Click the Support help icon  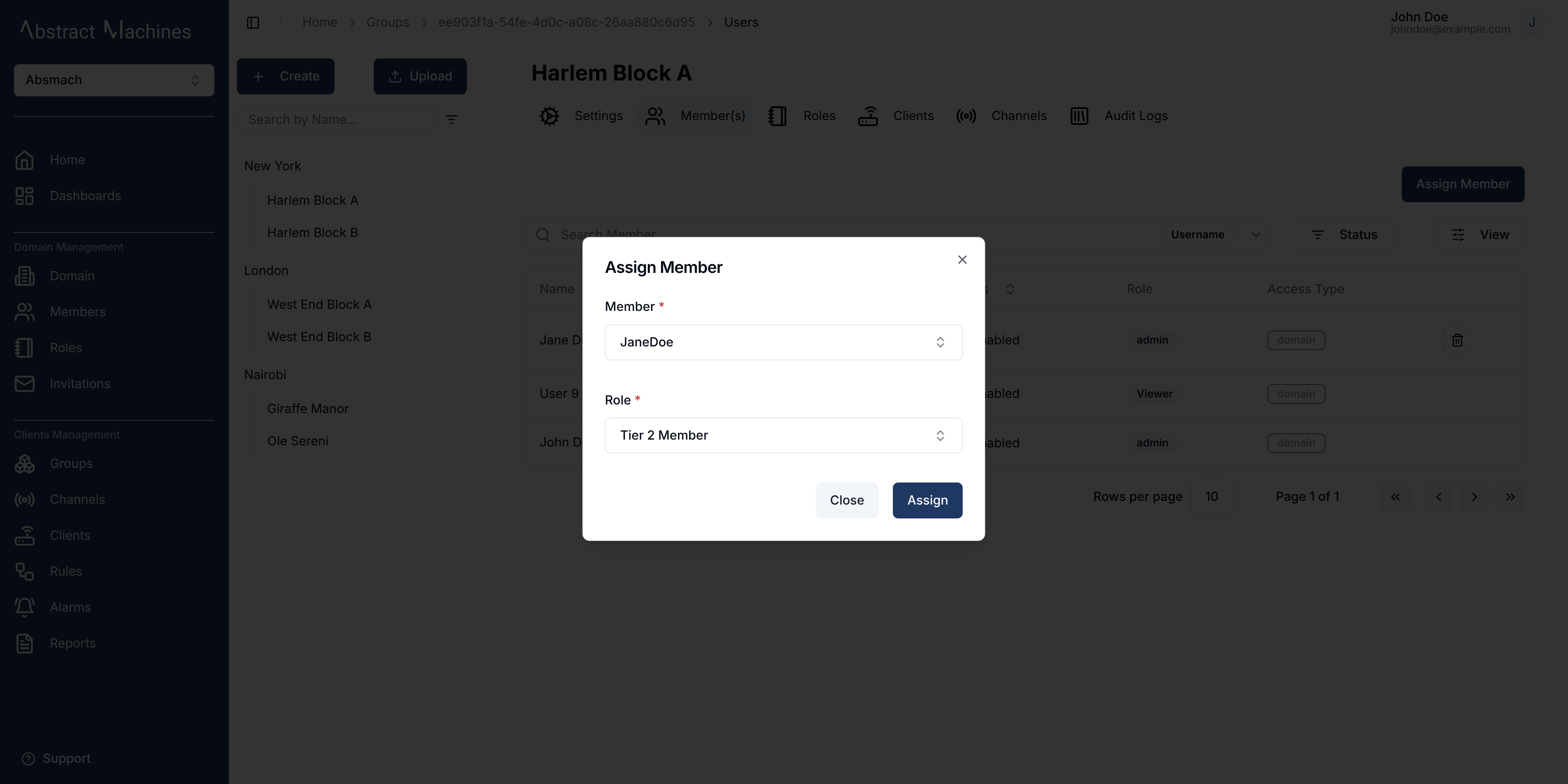[x=28, y=758]
